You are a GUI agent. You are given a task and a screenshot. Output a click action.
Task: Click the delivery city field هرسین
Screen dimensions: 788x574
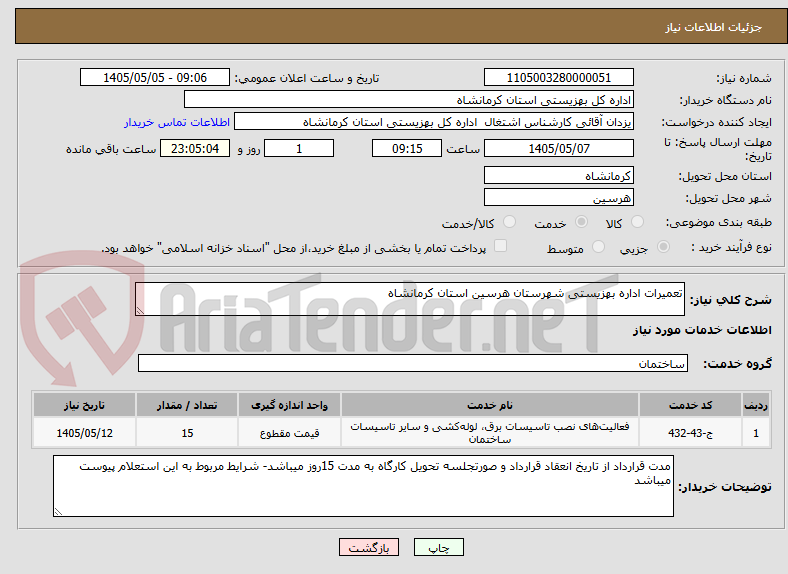click(x=558, y=197)
